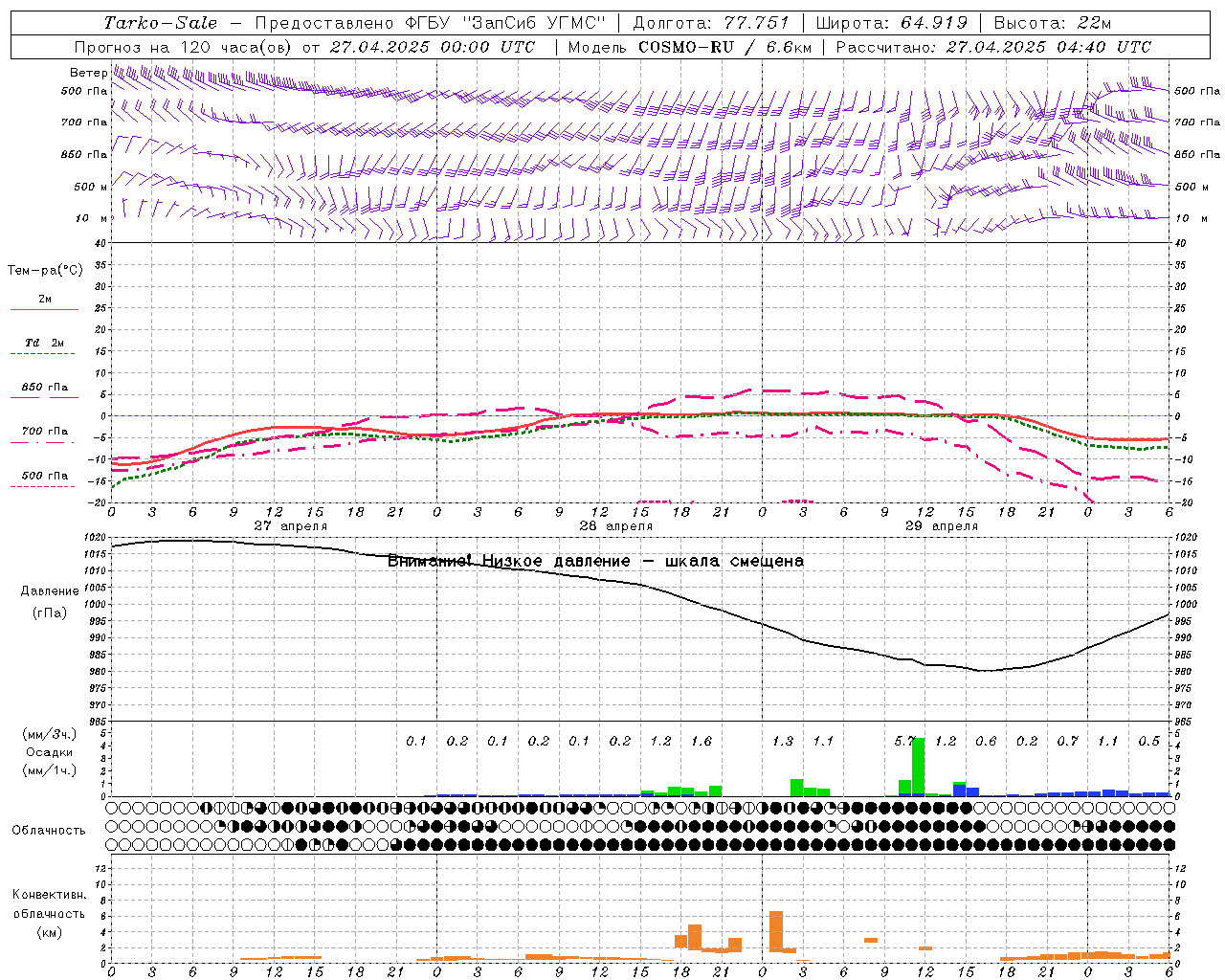Click the station name Tarko-Sale in the header
Image resolution: width=1225 pixels, height=980 pixels.
coord(160,23)
